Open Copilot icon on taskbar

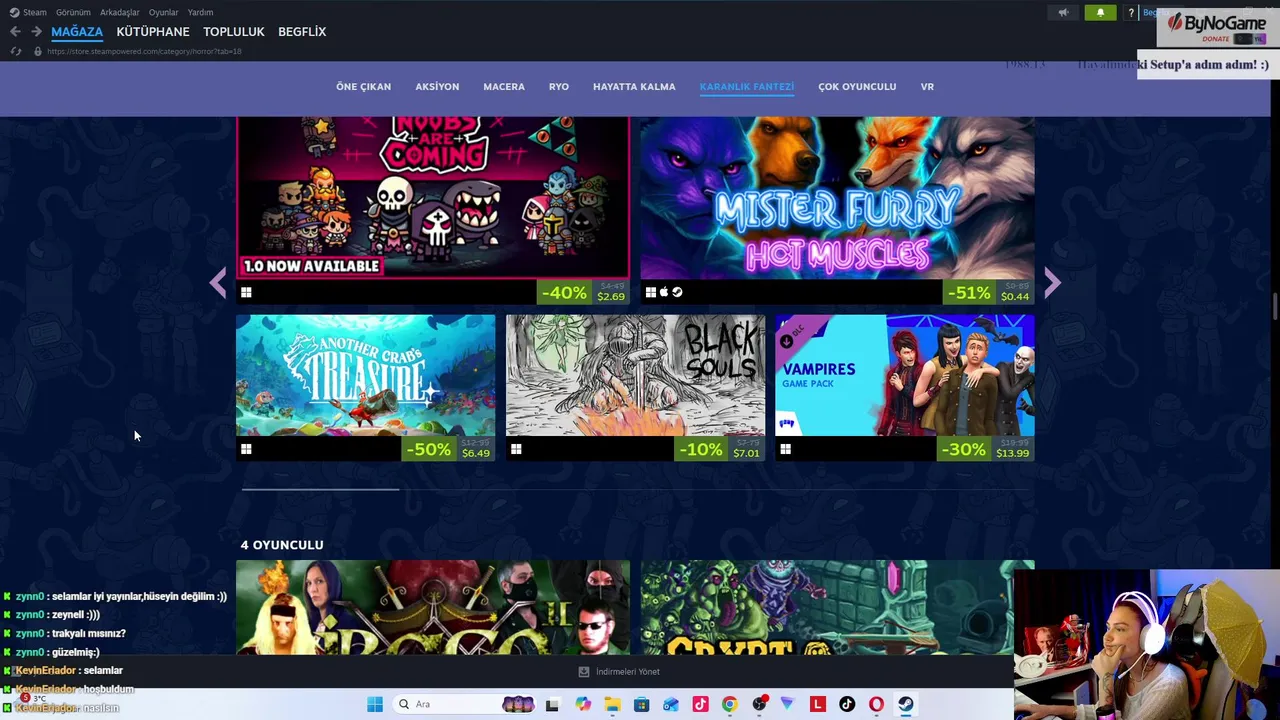tap(583, 704)
